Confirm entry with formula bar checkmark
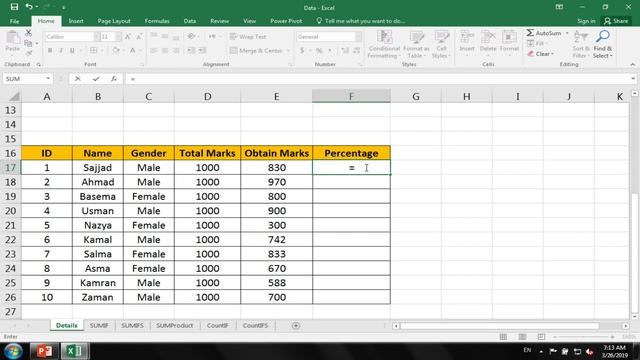 [x=96, y=78]
